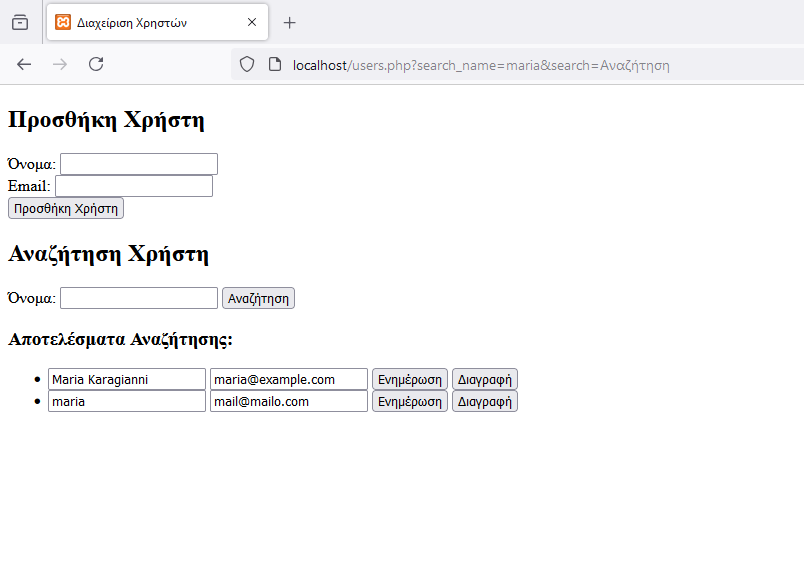Click the search Όνομα input field
This screenshot has width=804, height=581.
point(139,298)
